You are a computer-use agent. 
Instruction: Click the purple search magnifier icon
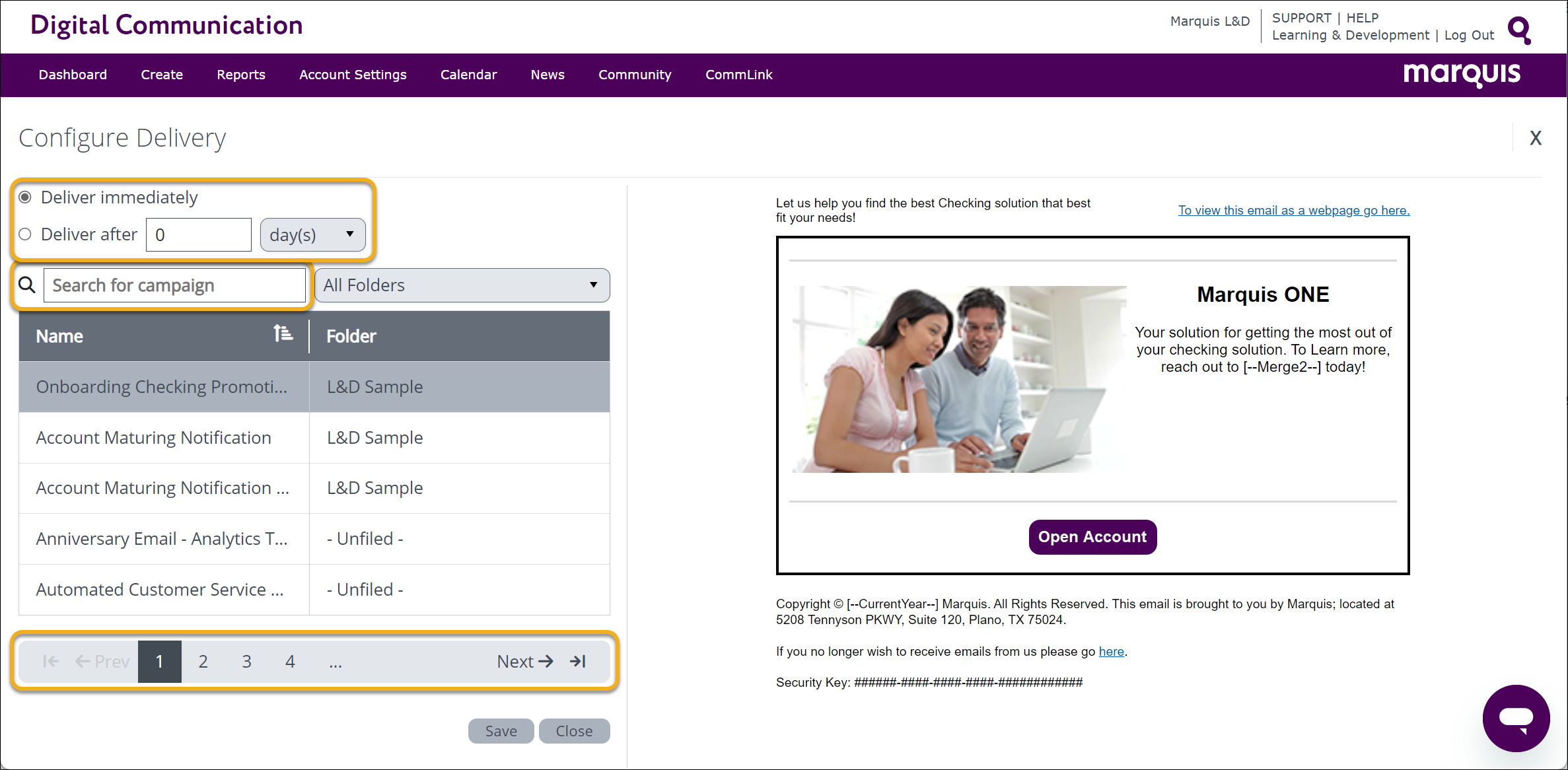[x=1520, y=30]
